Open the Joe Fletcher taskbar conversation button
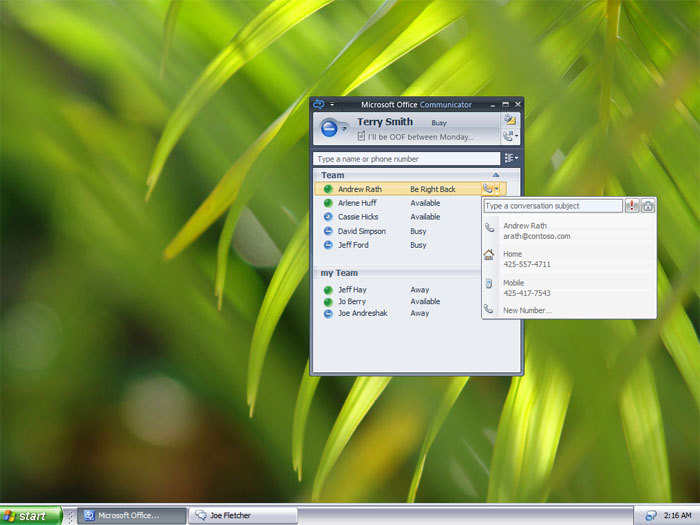This screenshot has height=525, width=700. click(x=243, y=516)
